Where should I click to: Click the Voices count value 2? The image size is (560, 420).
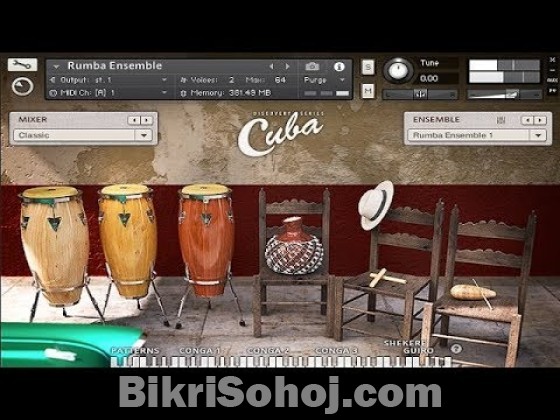pyautogui.click(x=231, y=80)
